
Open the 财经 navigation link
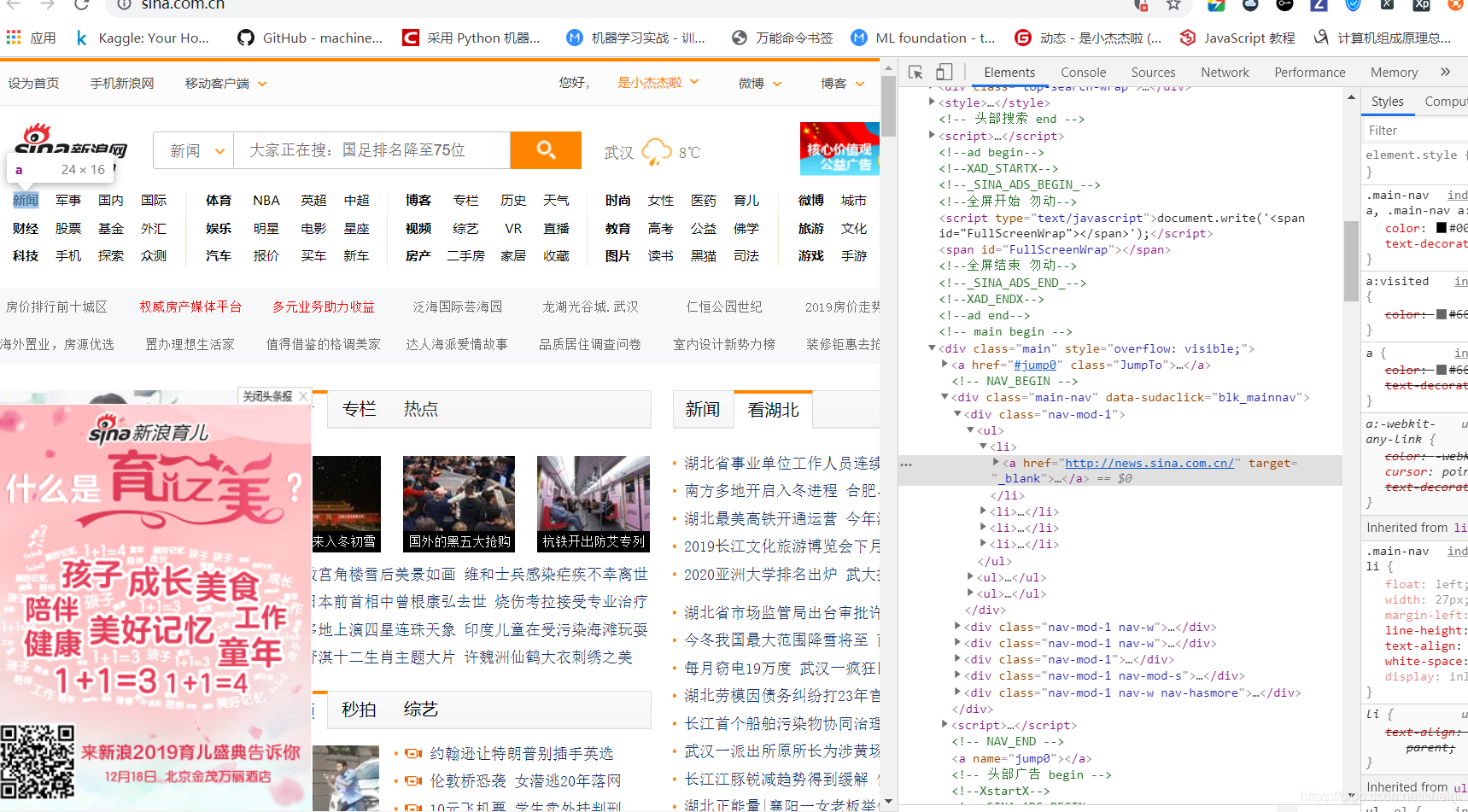coord(25,228)
